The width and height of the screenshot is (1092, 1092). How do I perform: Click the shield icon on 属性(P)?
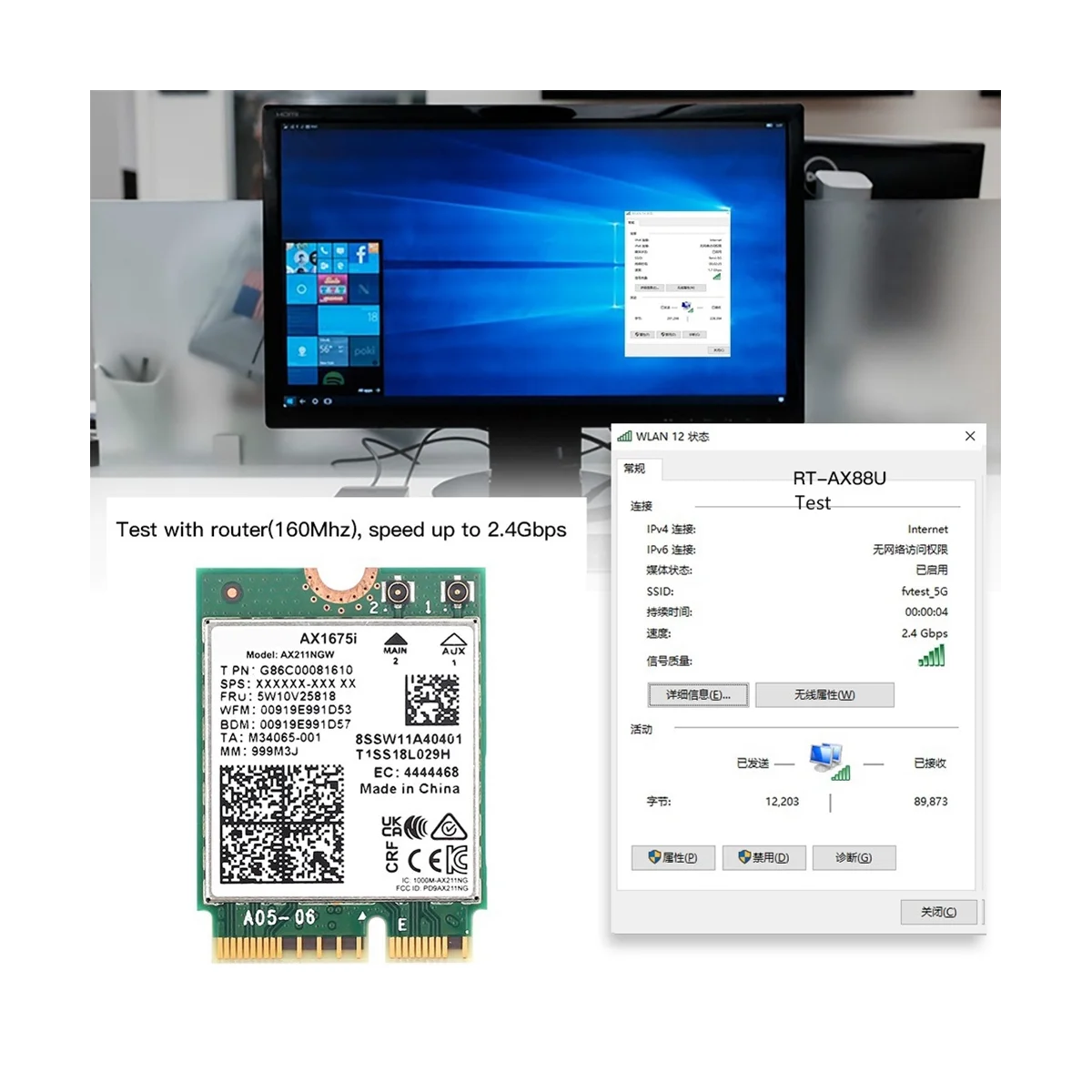[x=654, y=857]
